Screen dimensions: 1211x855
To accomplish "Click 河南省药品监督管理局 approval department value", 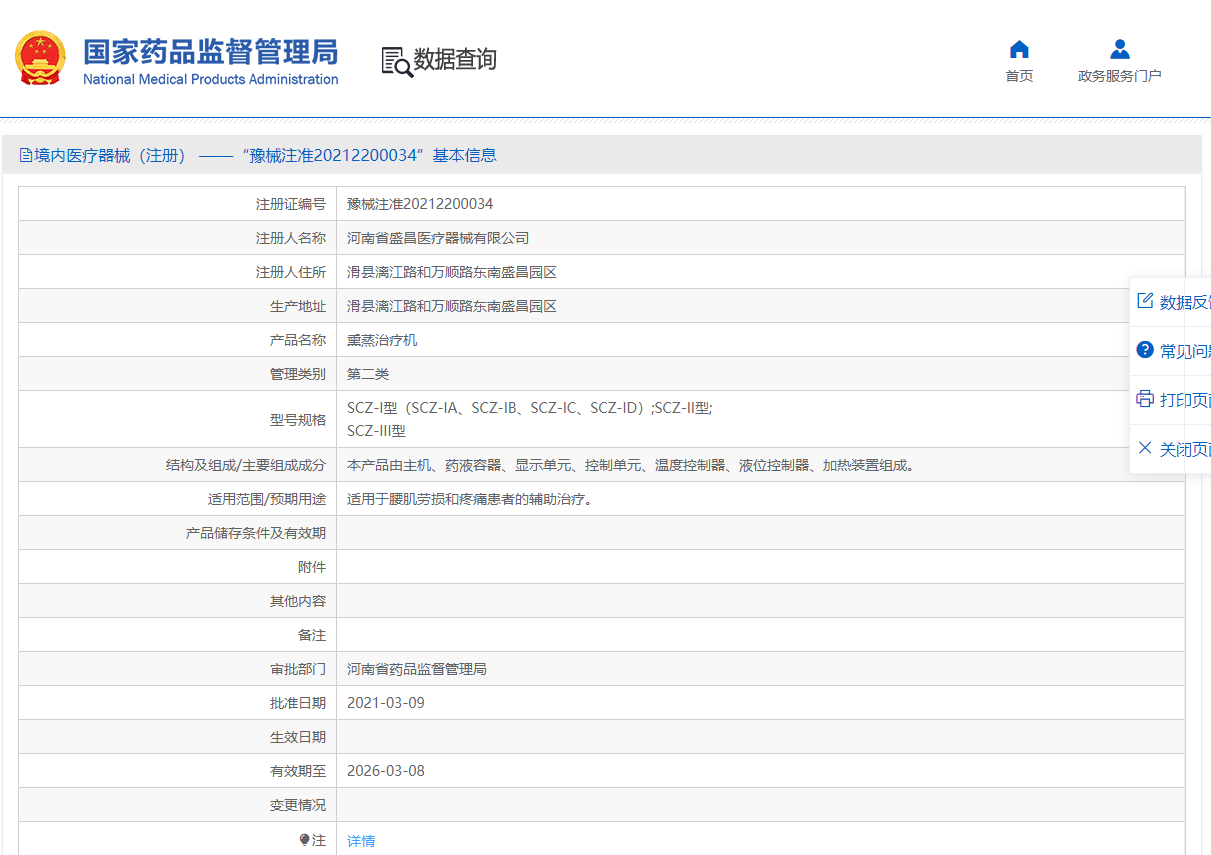I will [417, 669].
